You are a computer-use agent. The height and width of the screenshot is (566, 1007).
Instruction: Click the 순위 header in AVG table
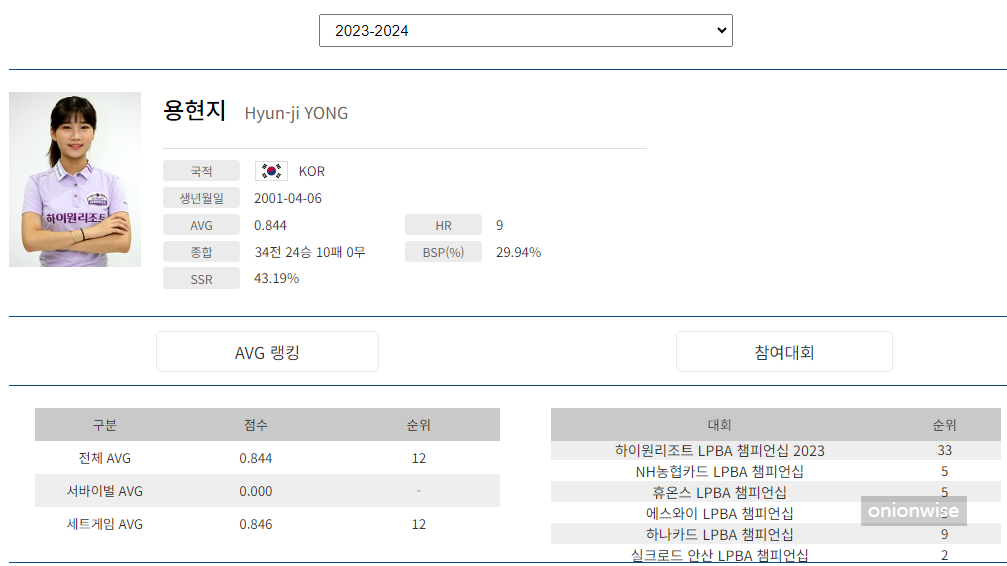[419, 425]
